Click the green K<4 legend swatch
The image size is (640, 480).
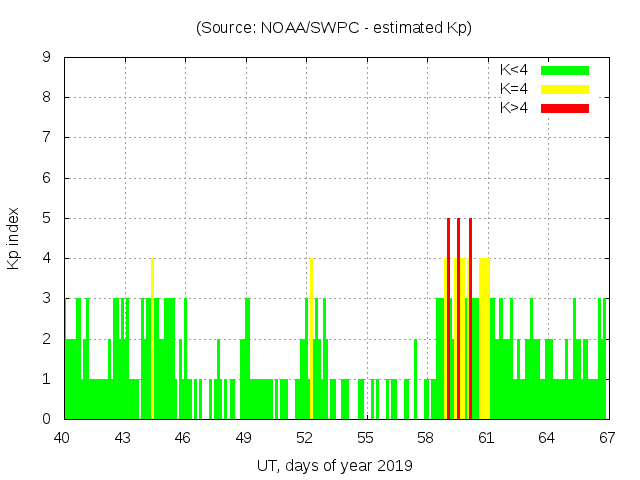pos(565,70)
